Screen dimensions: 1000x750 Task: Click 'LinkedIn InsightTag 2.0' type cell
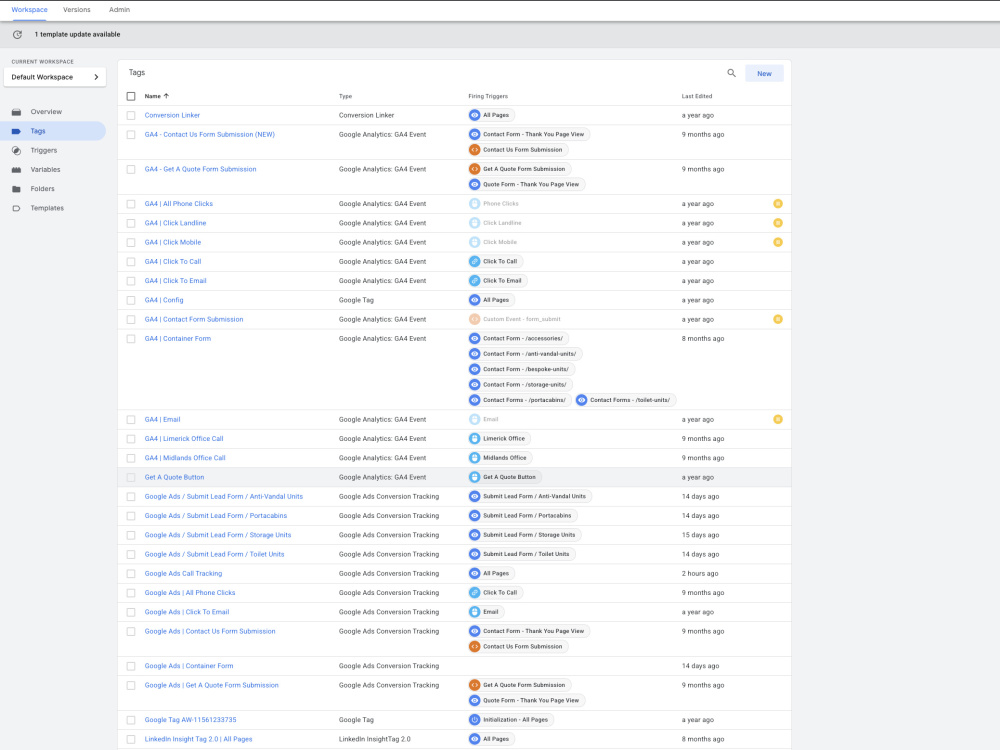tap(374, 739)
